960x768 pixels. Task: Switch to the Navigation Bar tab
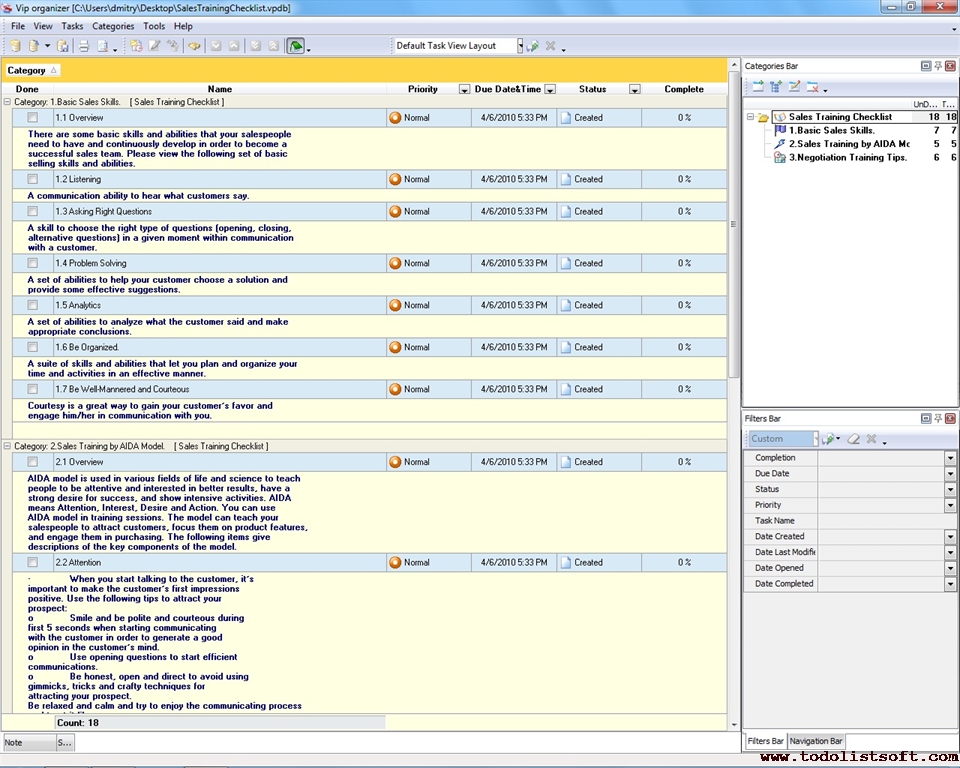tap(816, 741)
